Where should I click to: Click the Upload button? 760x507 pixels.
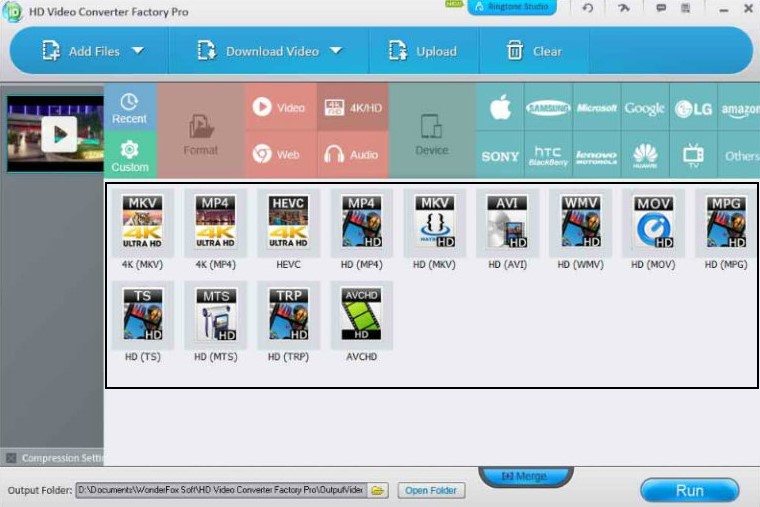pos(423,51)
